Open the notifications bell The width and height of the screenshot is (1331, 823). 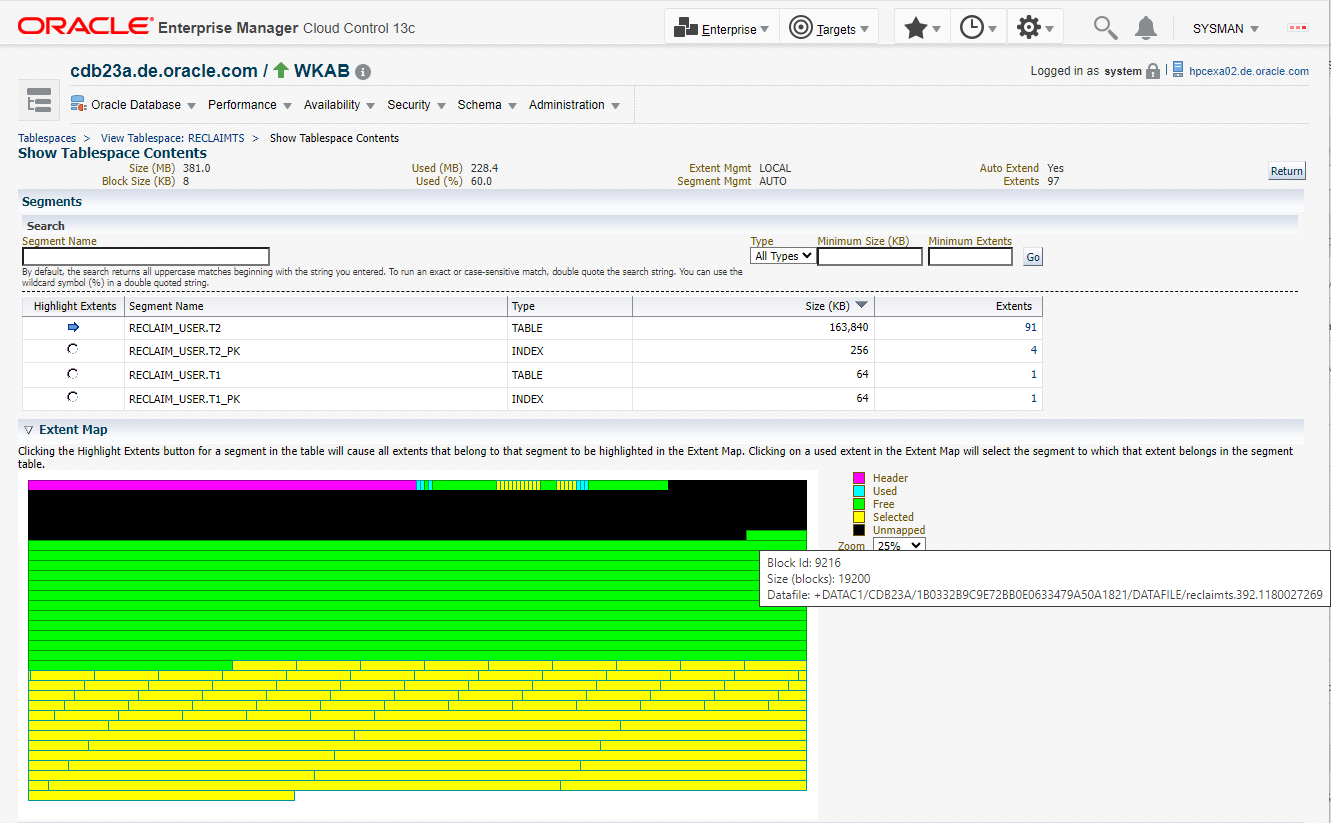click(1146, 28)
